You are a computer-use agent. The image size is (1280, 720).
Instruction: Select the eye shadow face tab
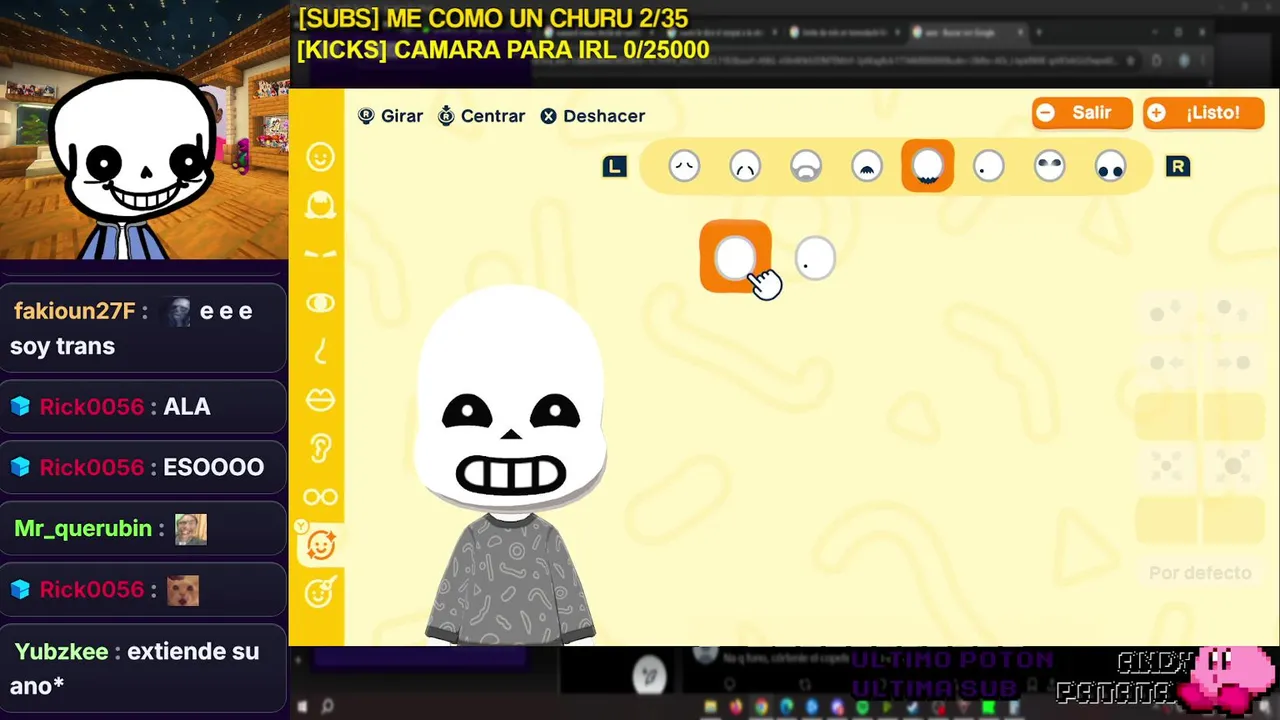click(x=1049, y=166)
